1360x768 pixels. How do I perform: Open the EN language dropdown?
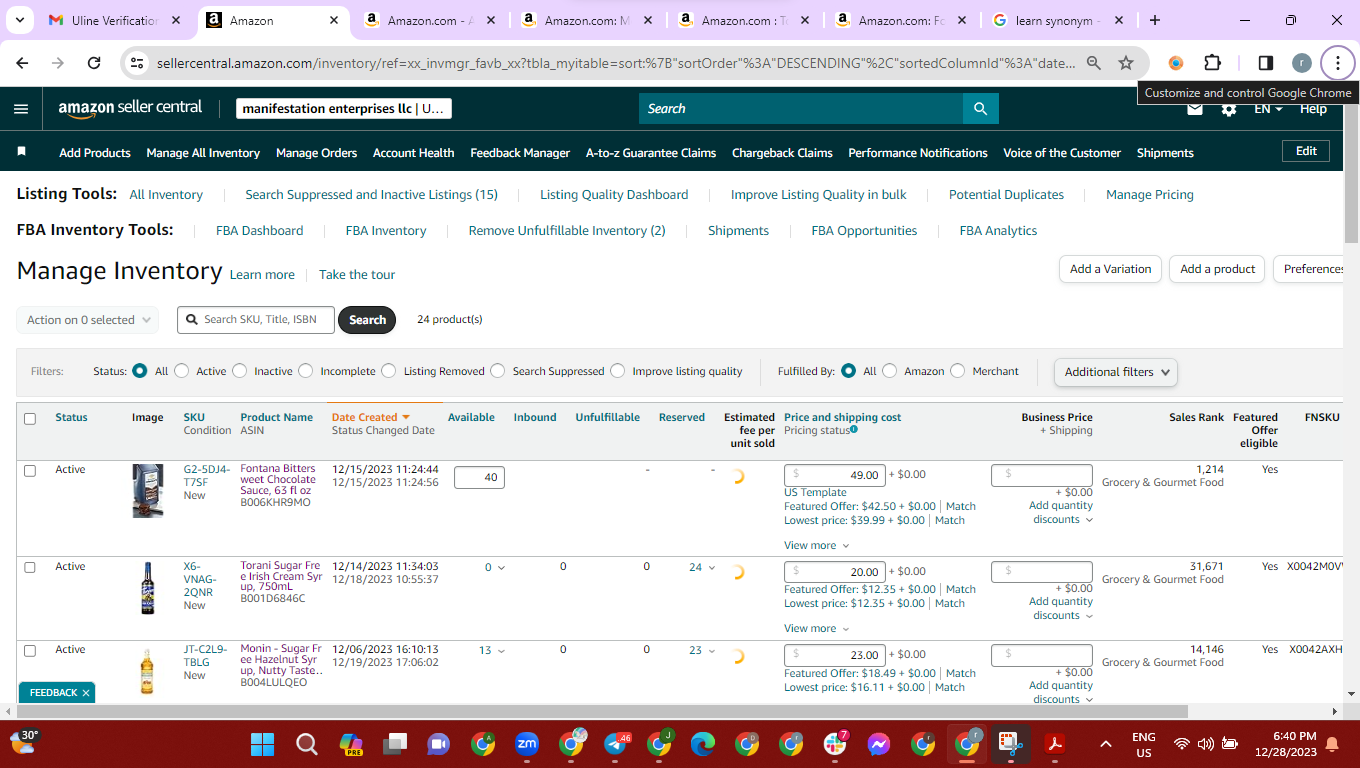pyautogui.click(x=1268, y=109)
